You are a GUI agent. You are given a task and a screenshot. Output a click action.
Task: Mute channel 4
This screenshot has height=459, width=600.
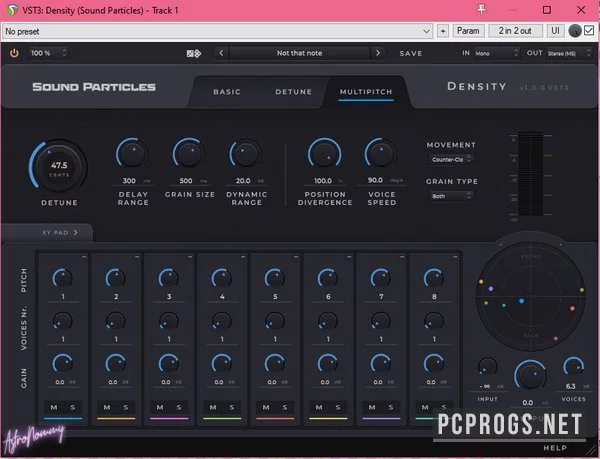pyautogui.click(x=213, y=407)
